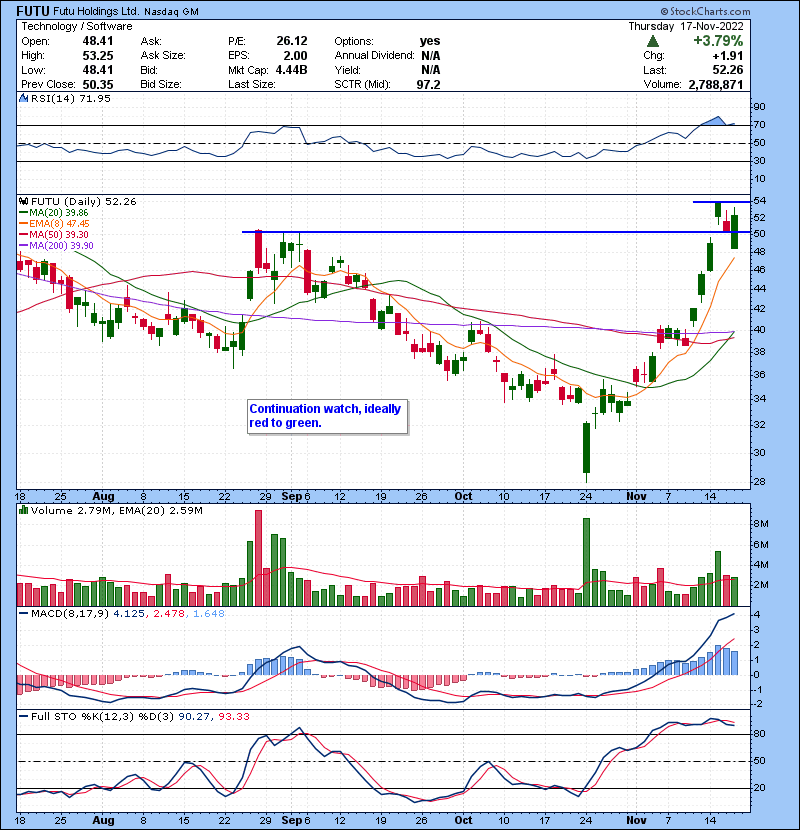Click the Volume value 2,788,871
Viewport: 800px width, 830px height.
click(716, 84)
